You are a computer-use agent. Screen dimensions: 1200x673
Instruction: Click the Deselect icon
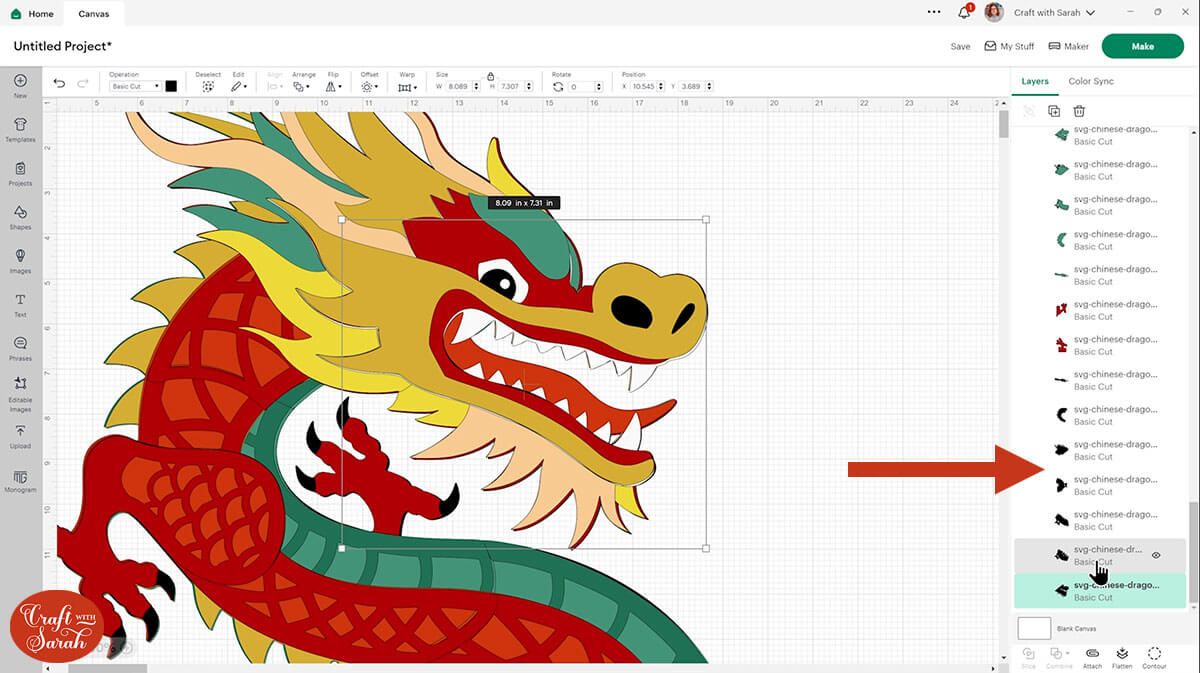click(x=208, y=86)
